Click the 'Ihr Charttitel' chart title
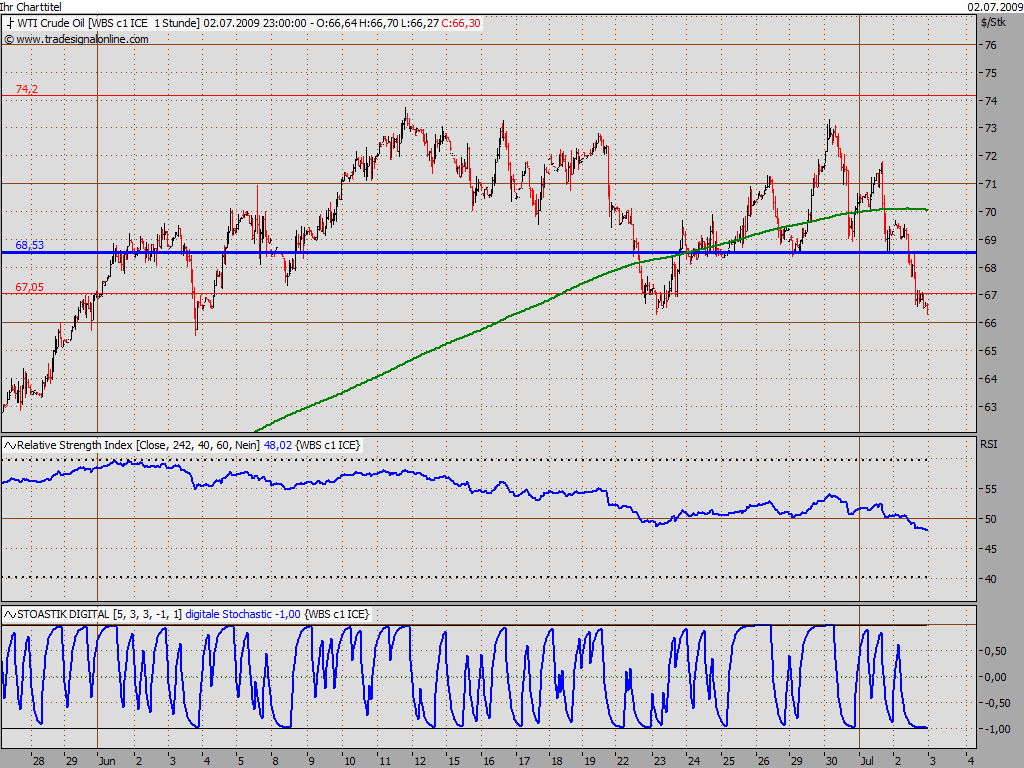 31,7
